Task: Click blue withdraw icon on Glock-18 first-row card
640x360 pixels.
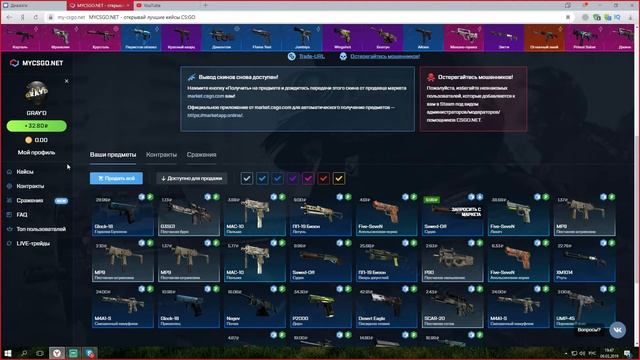Action: point(141,197)
